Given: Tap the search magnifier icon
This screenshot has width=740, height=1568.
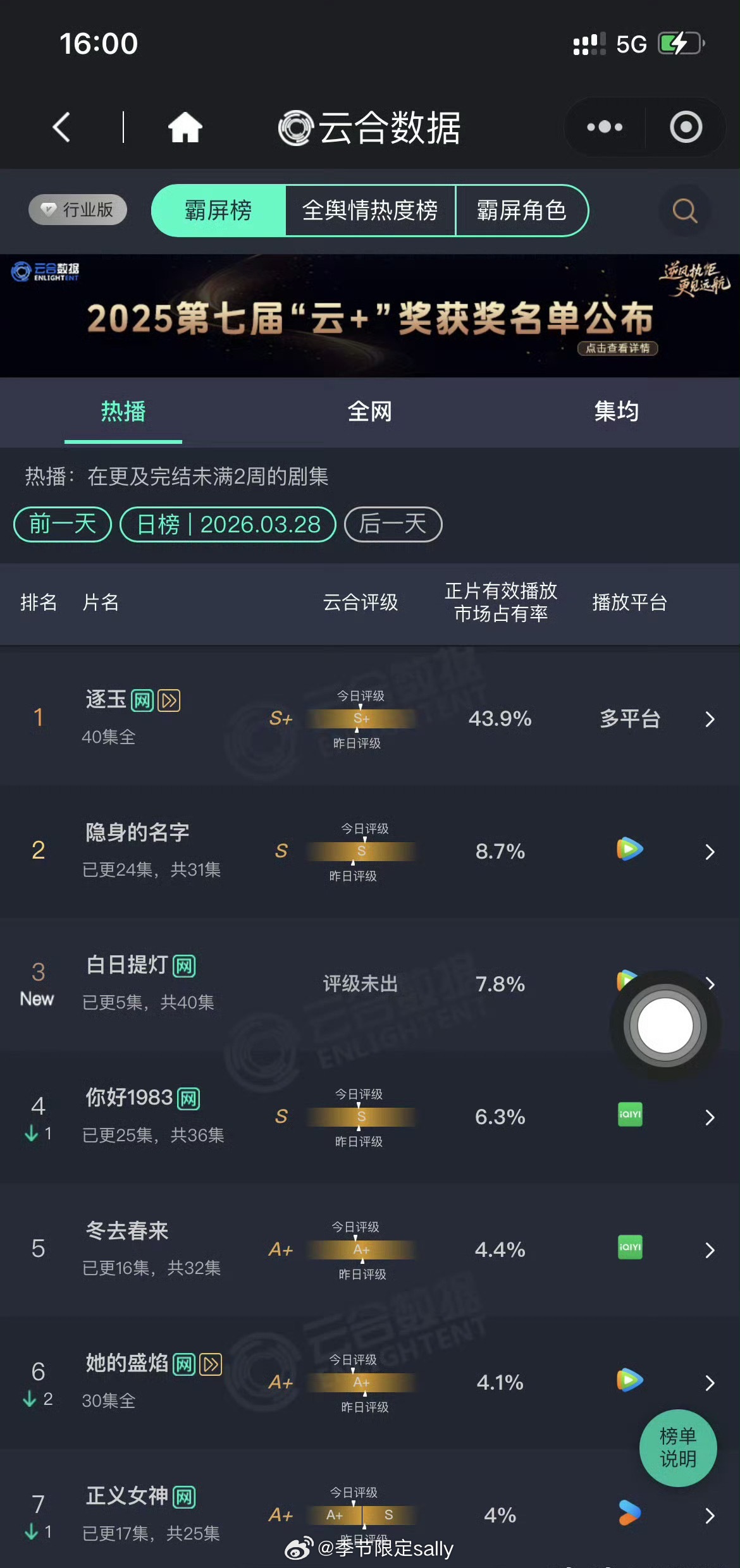Looking at the screenshot, I should (x=684, y=211).
